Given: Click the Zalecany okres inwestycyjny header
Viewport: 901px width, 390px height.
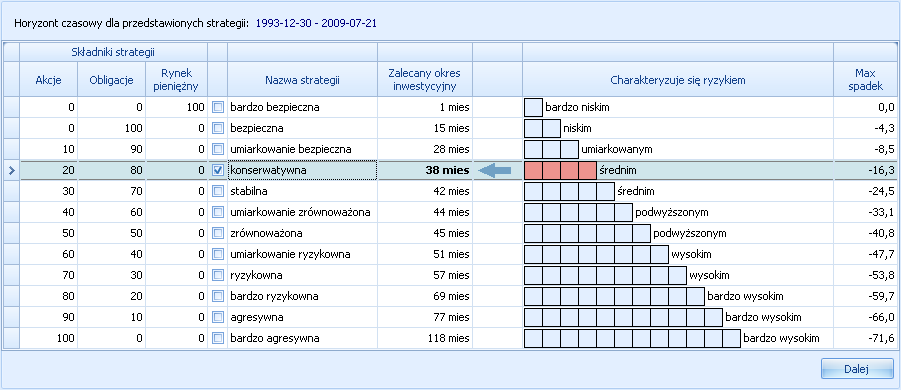Looking at the screenshot, I should (x=425, y=80).
